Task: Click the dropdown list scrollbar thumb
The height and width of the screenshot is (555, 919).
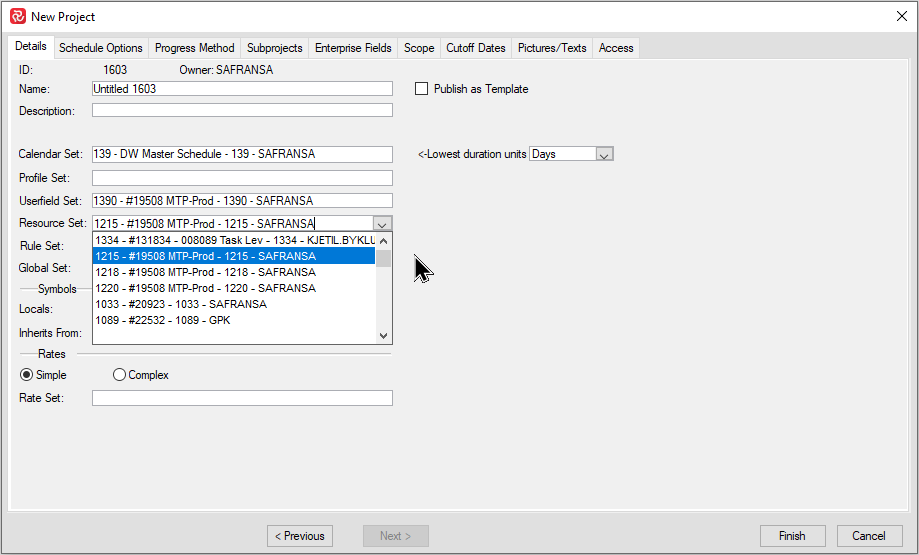Action: point(383,258)
